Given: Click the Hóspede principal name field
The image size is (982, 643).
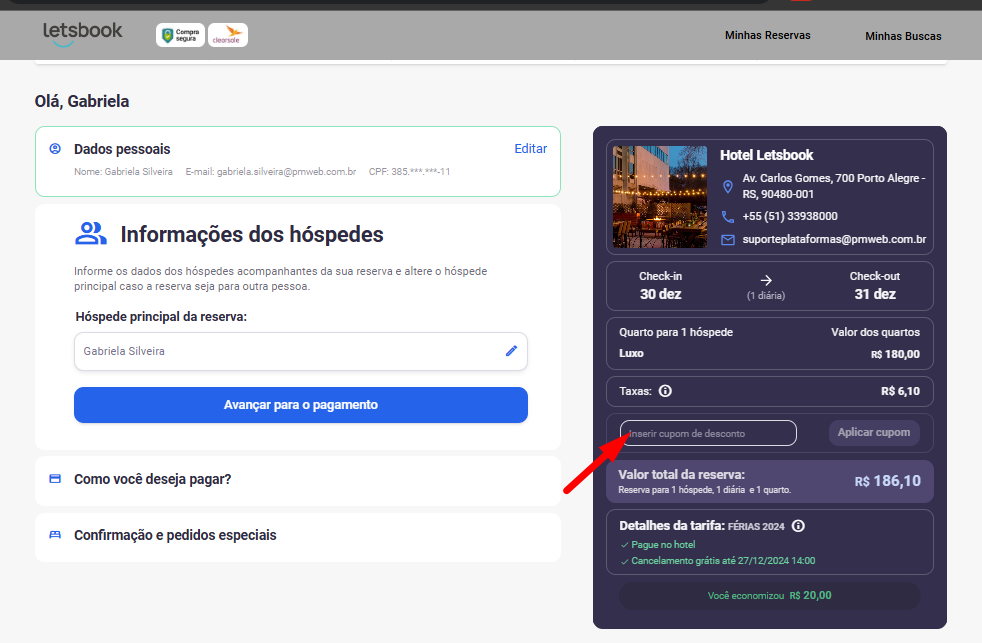Looking at the screenshot, I should [301, 351].
